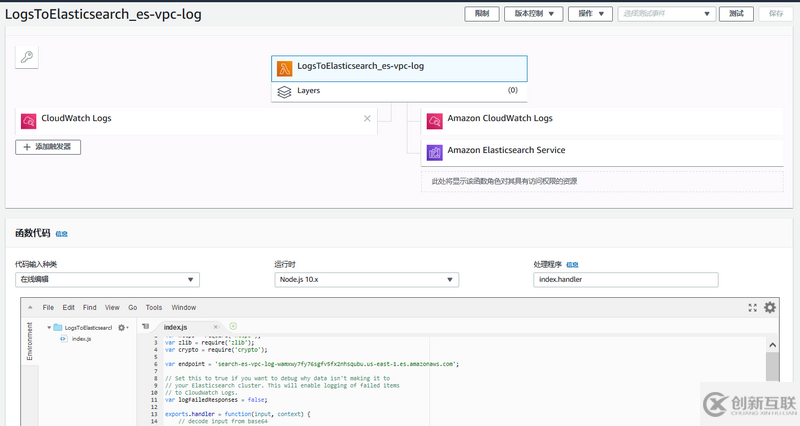The height and width of the screenshot is (426, 800).
Task: Open the Find menu in editor
Action: 90,308
